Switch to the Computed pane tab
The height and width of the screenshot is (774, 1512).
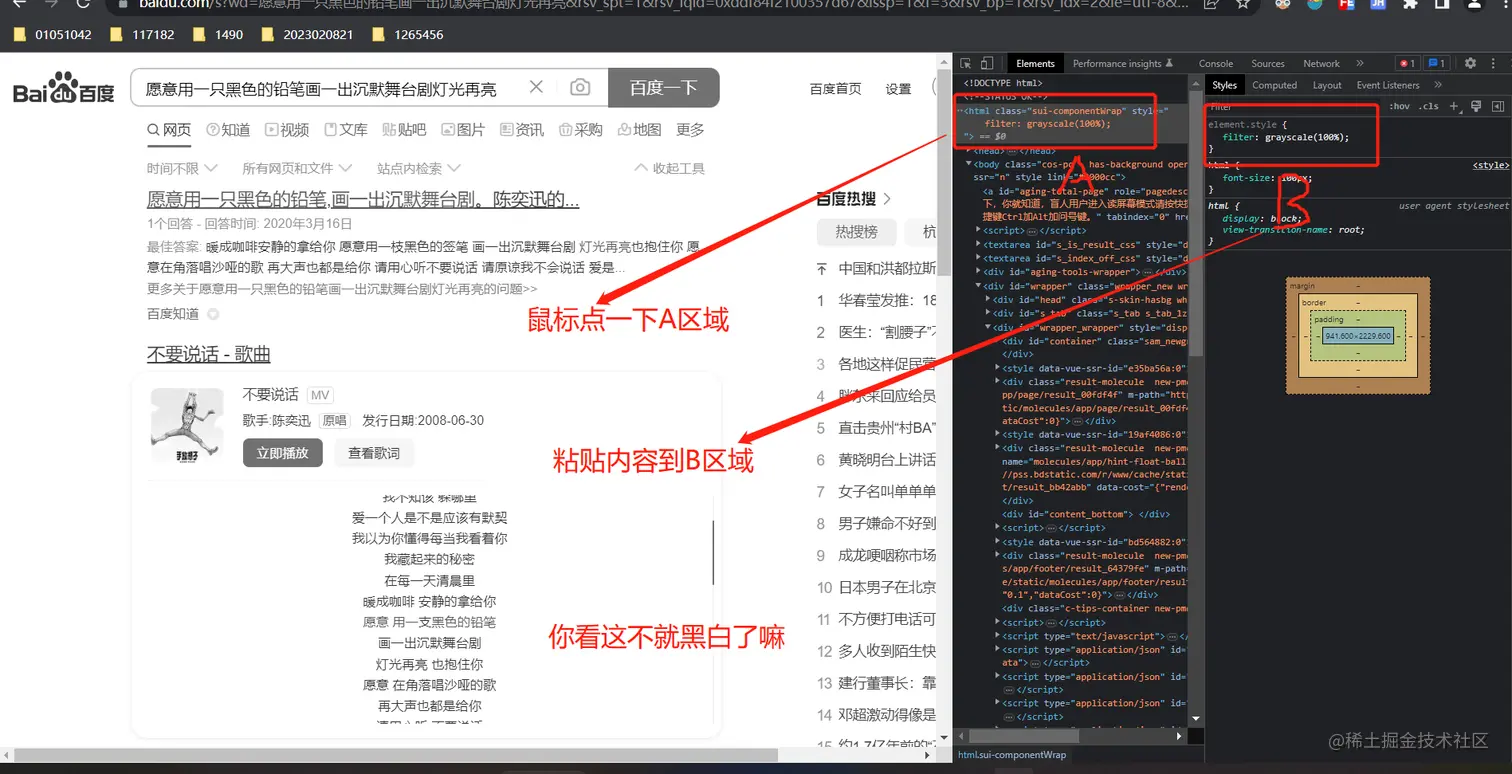click(x=1274, y=85)
